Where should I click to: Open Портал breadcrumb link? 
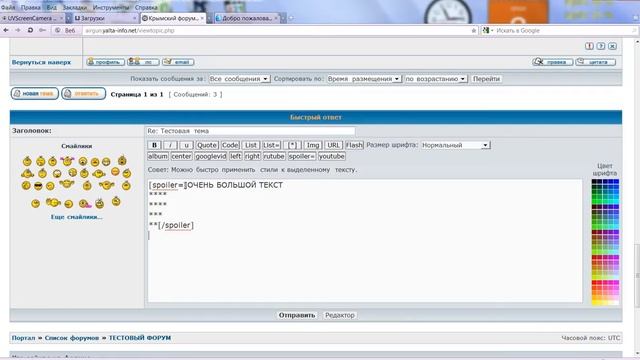[x=23, y=338]
